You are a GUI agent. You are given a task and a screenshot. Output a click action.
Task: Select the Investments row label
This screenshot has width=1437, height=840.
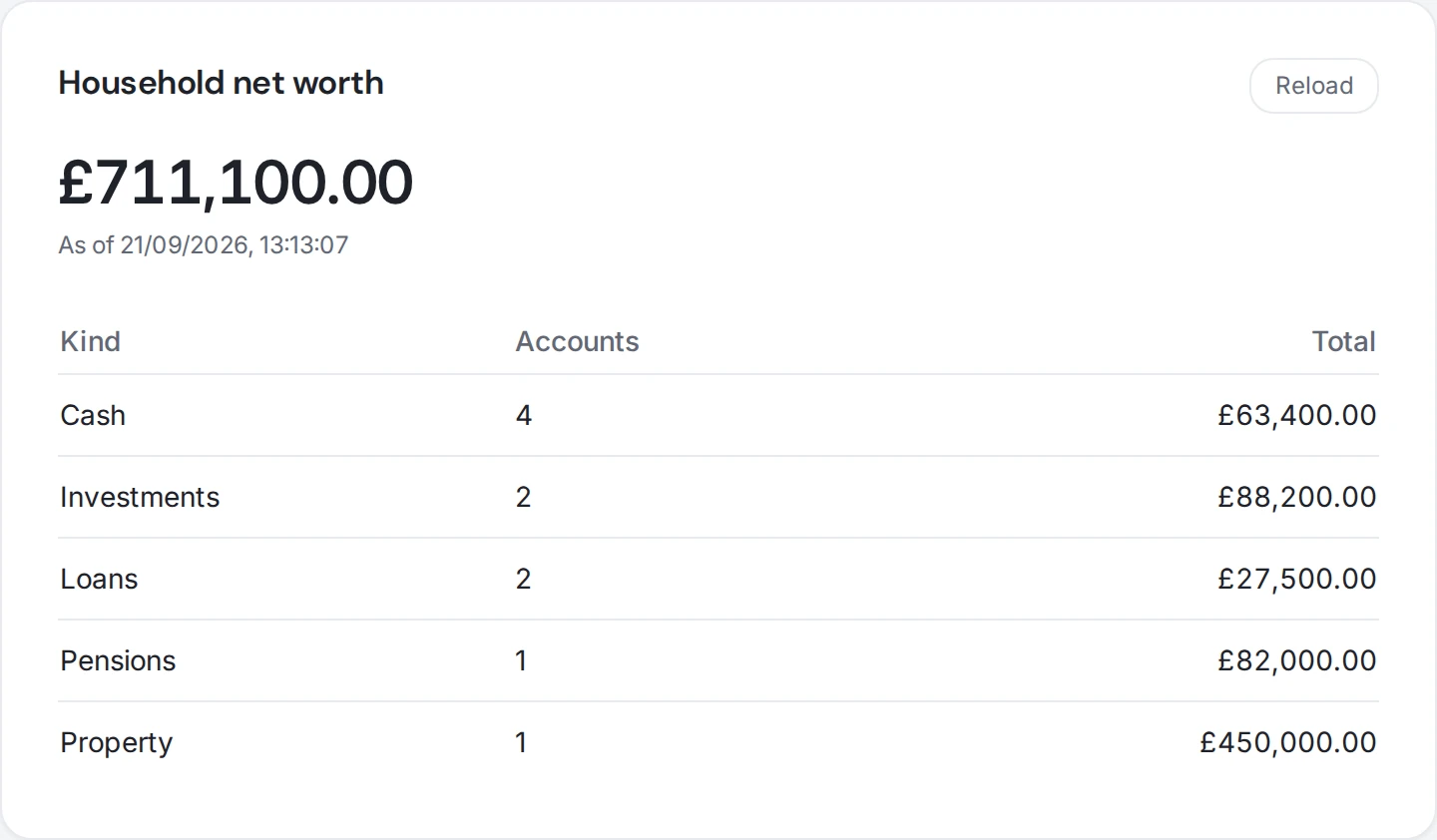pyautogui.click(x=140, y=497)
